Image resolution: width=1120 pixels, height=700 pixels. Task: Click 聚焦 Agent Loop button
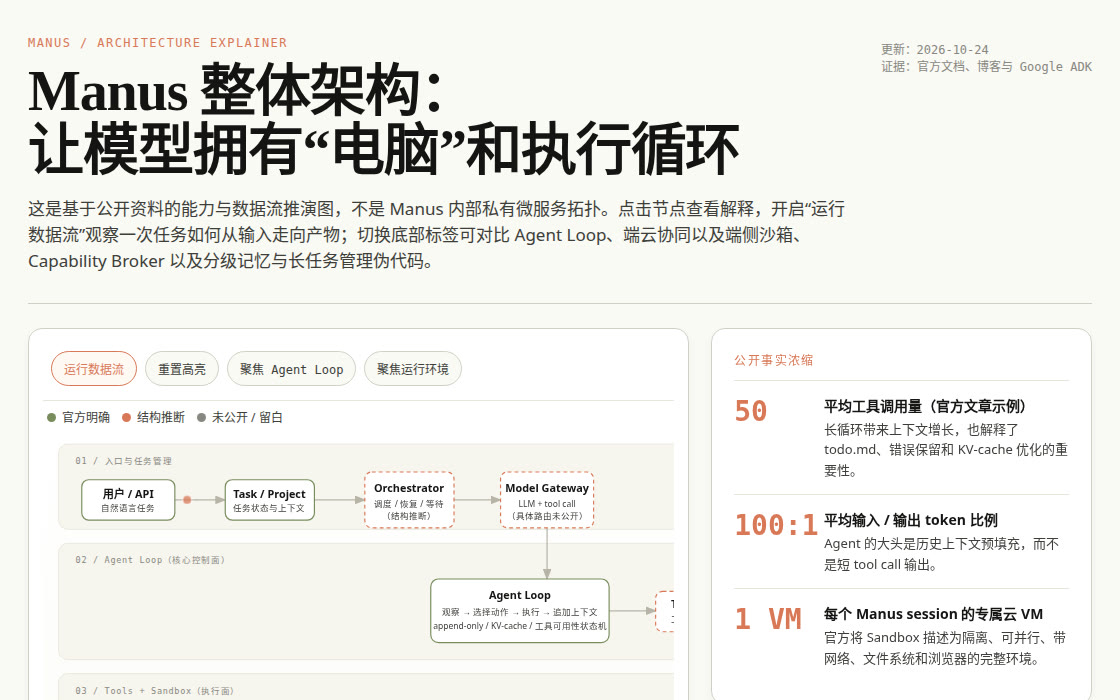[291, 369]
